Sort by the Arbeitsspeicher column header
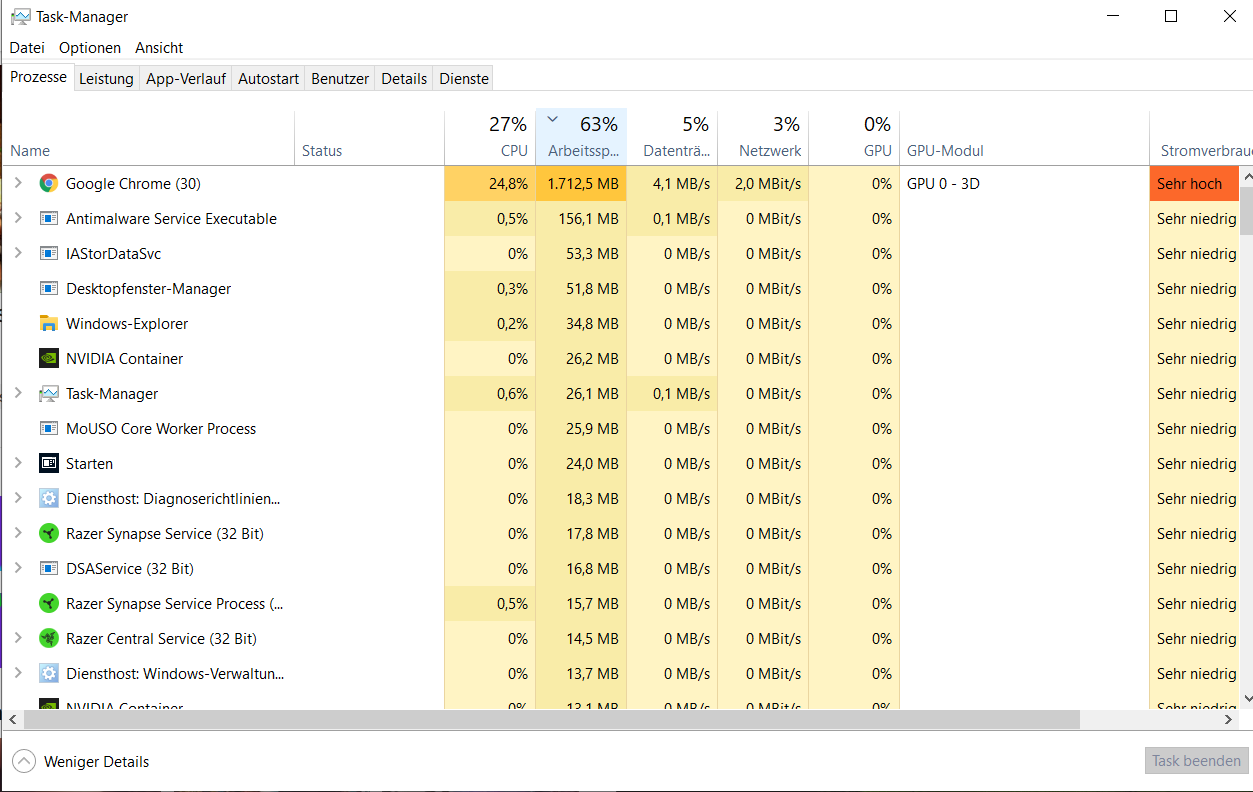The image size is (1253, 792). 581,137
